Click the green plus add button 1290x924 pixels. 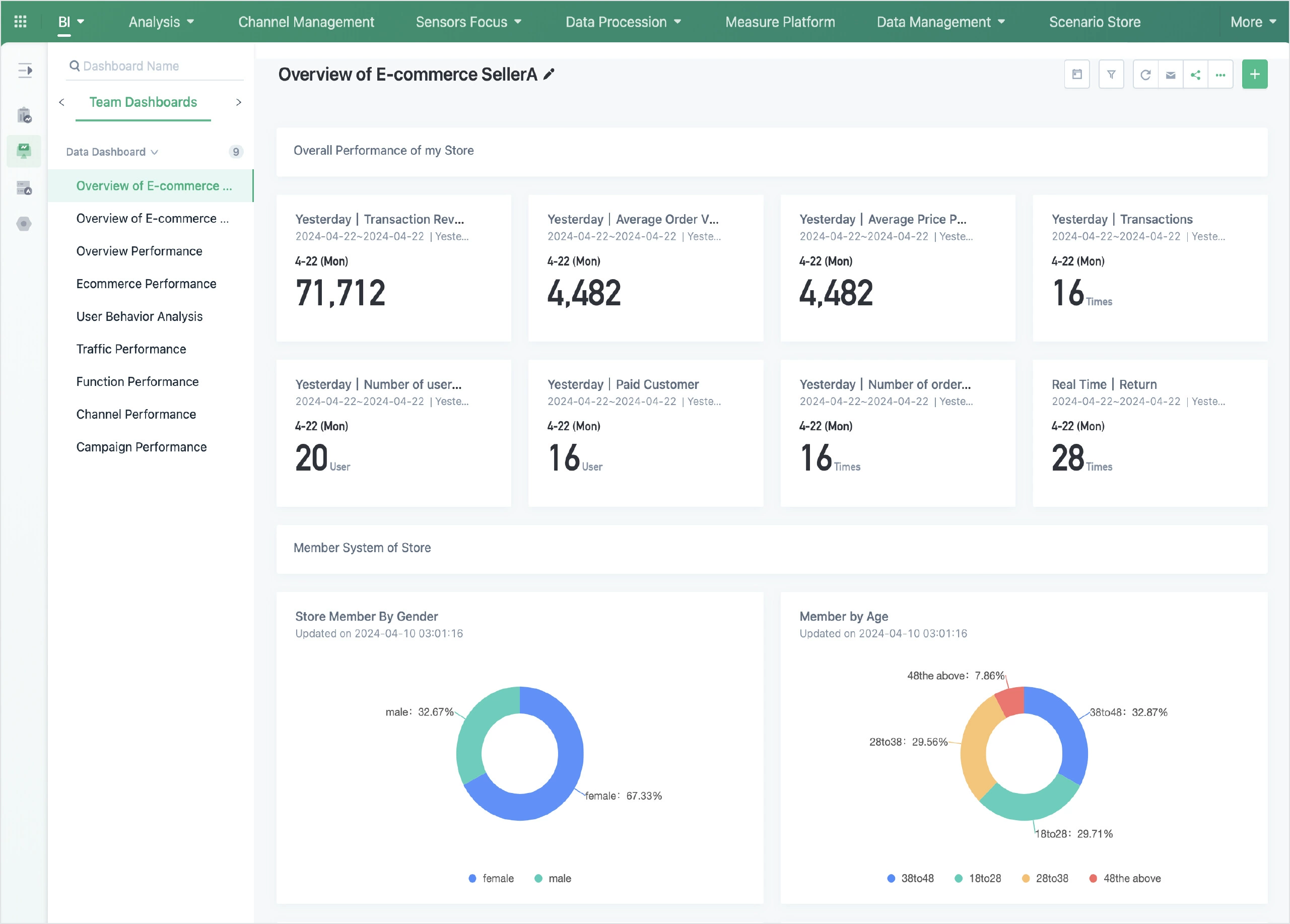1254,75
